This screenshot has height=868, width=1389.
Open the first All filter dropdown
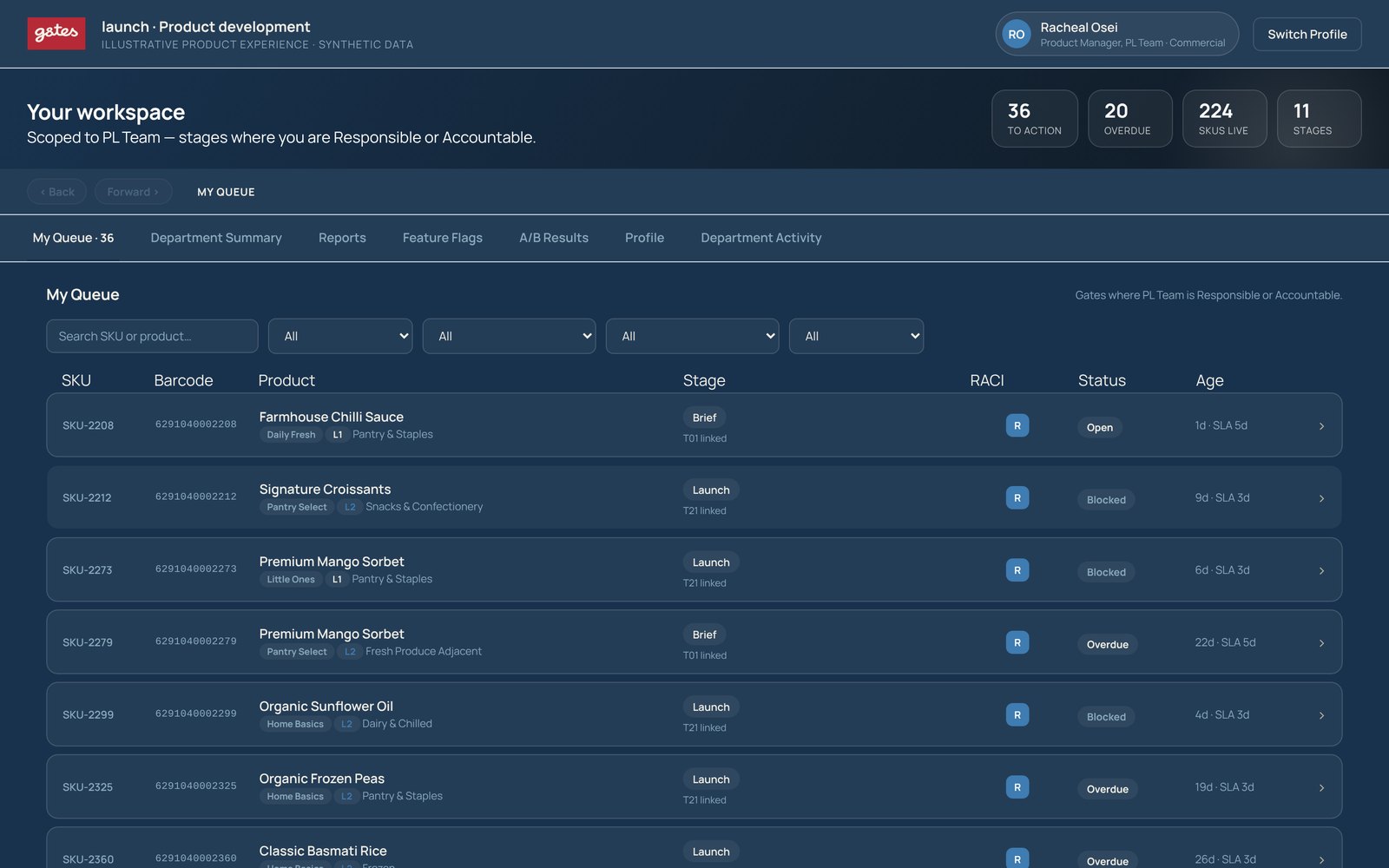[x=340, y=336]
